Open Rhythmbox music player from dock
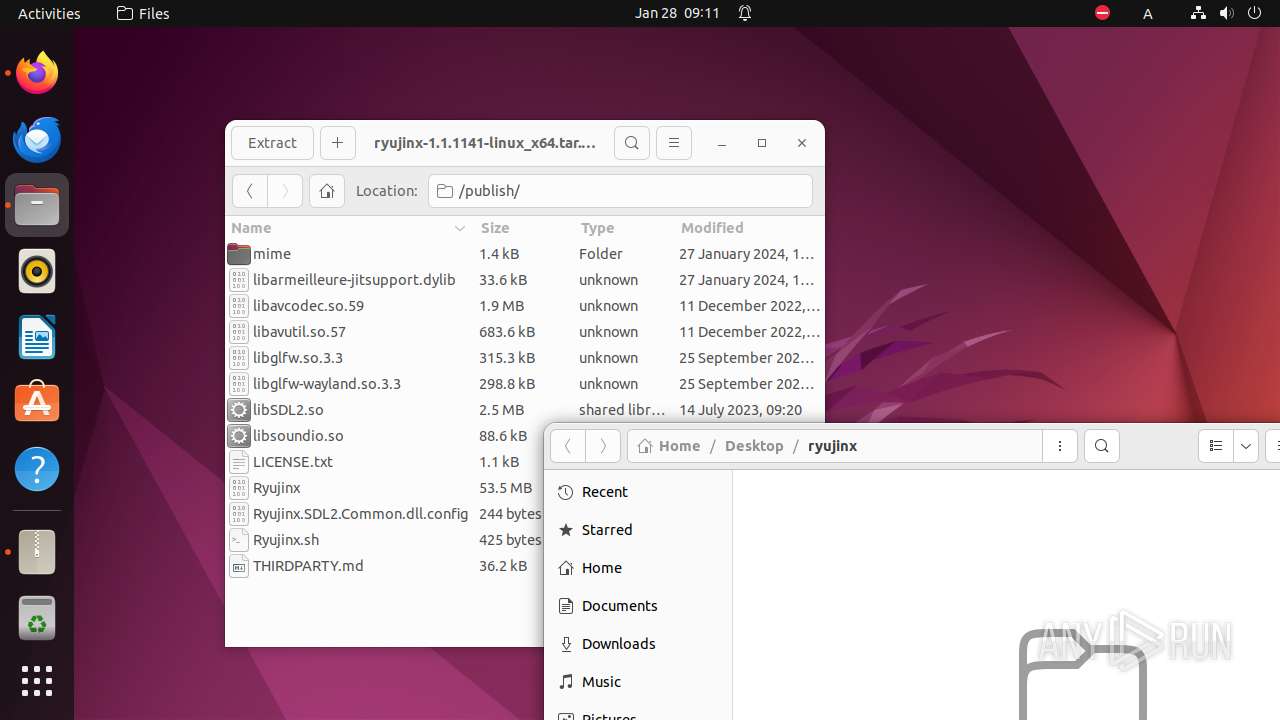Viewport: 1280px width, 720px height. 37,271
